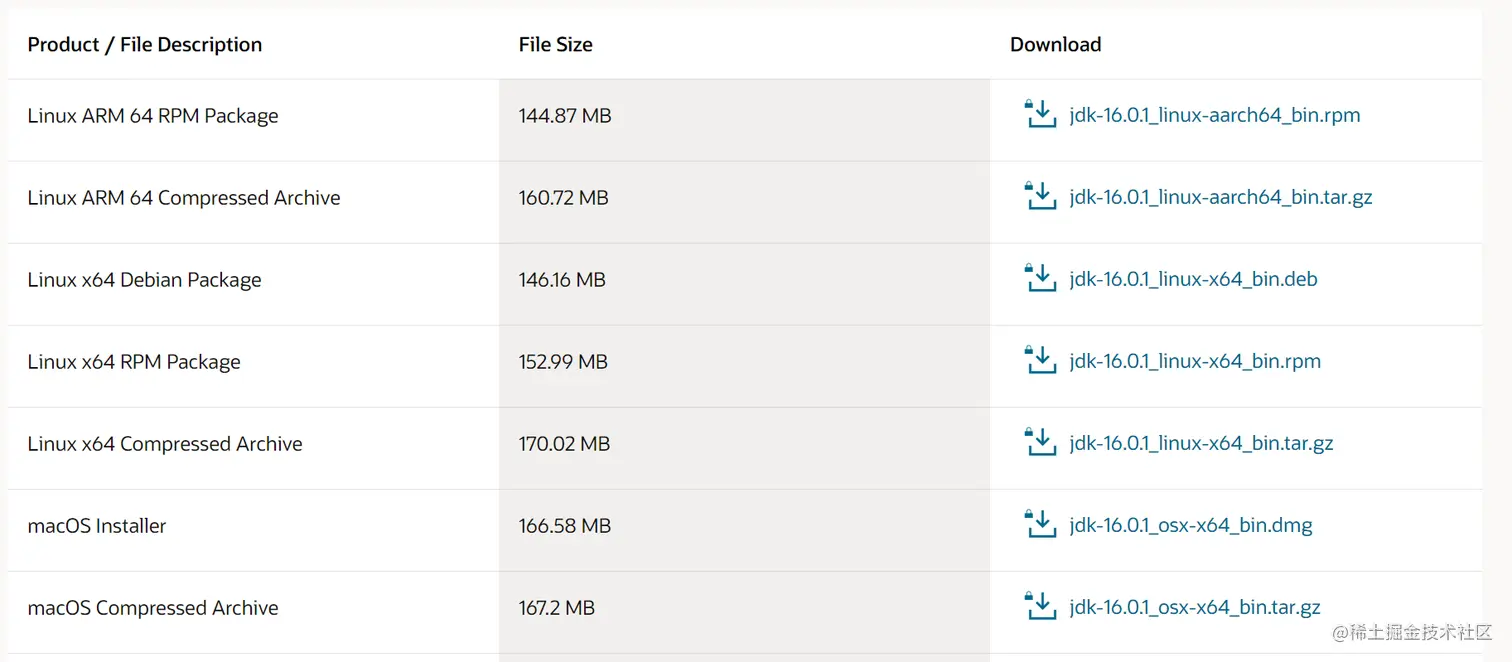Download jdk-16.0.1_linux-aarch64_bin.rpm link
The image size is (1512, 662).
click(1214, 115)
